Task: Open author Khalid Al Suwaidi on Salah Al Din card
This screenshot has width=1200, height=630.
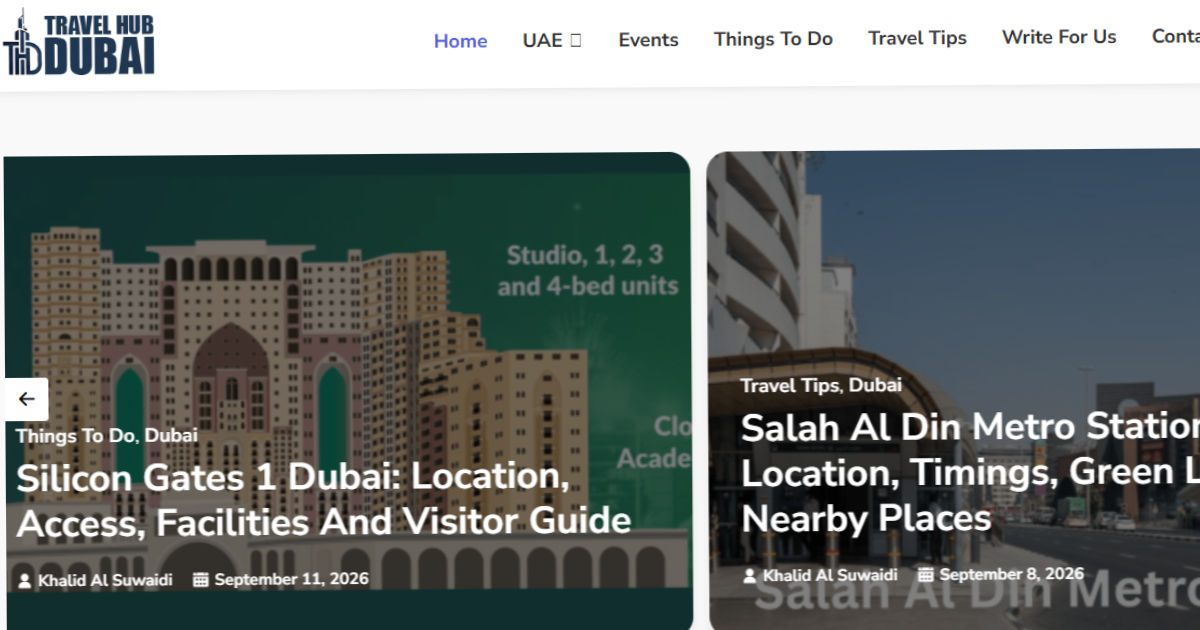Action: click(x=830, y=575)
